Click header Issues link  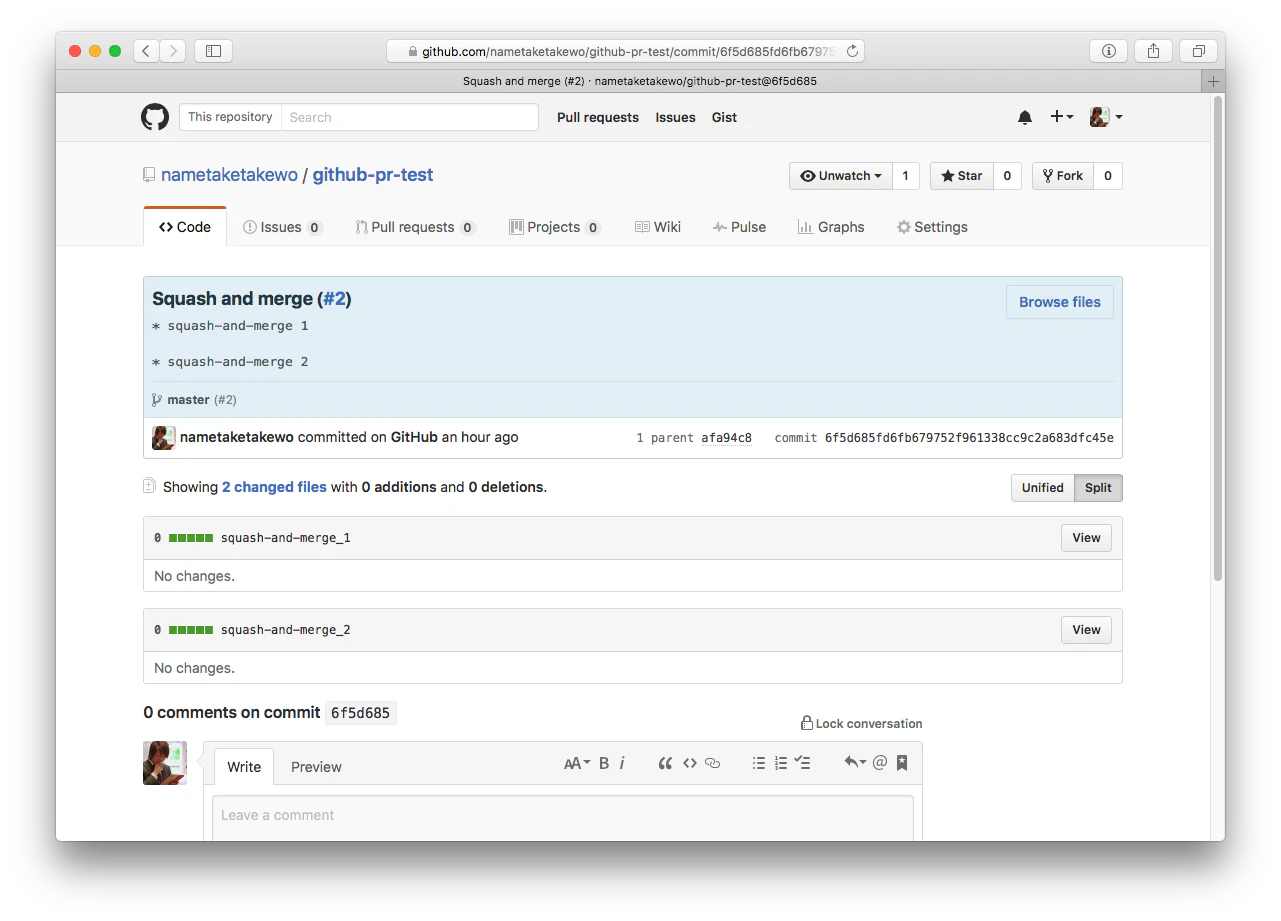[675, 117]
